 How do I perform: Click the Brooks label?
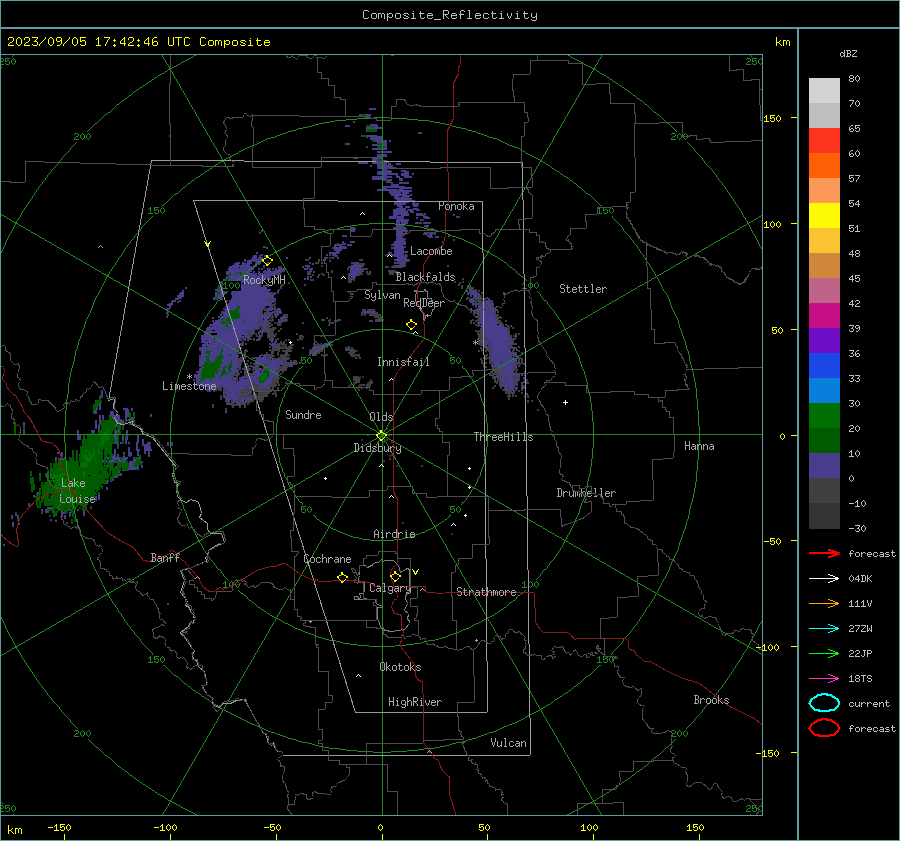711,700
